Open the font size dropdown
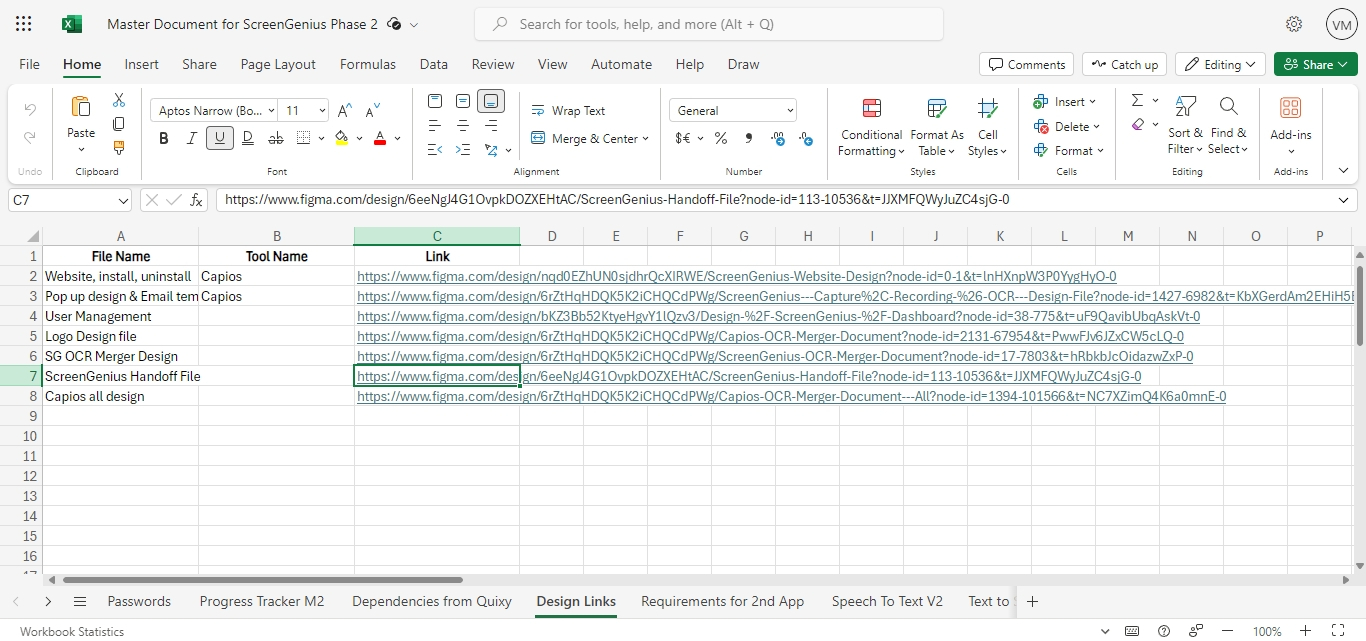The width and height of the screenshot is (1366, 641). [322, 111]
